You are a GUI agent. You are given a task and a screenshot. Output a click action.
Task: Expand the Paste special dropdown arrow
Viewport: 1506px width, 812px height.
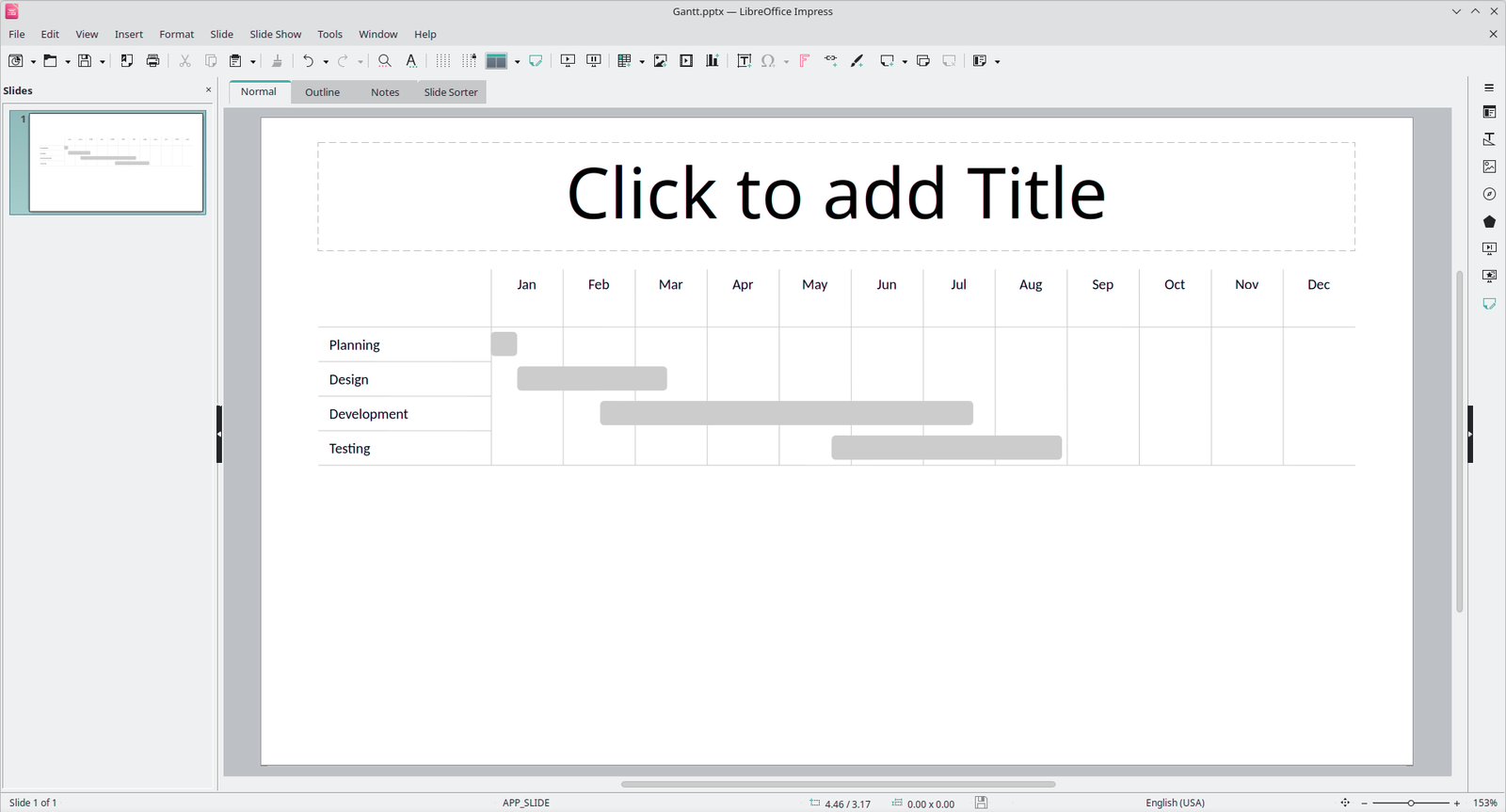[x=253, y=62]
